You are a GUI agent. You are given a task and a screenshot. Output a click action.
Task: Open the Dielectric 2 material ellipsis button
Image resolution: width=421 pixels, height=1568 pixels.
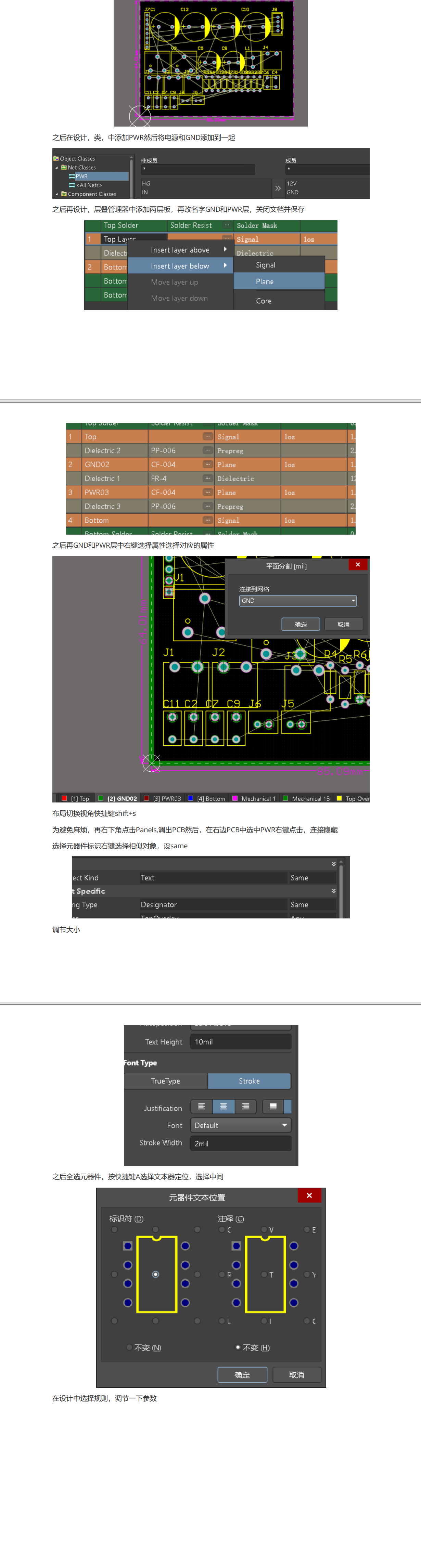pos(207,450)
